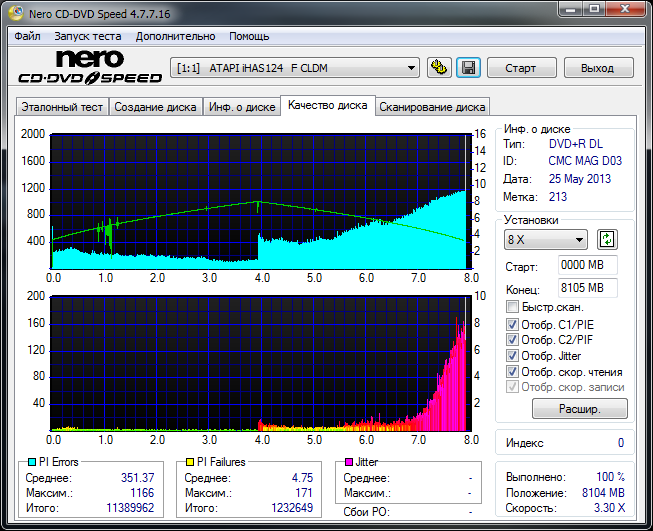This screenshot has width=653, height=531.
Task: Toggle the Быстр.скан. checkbox
Action: point(512,307)
